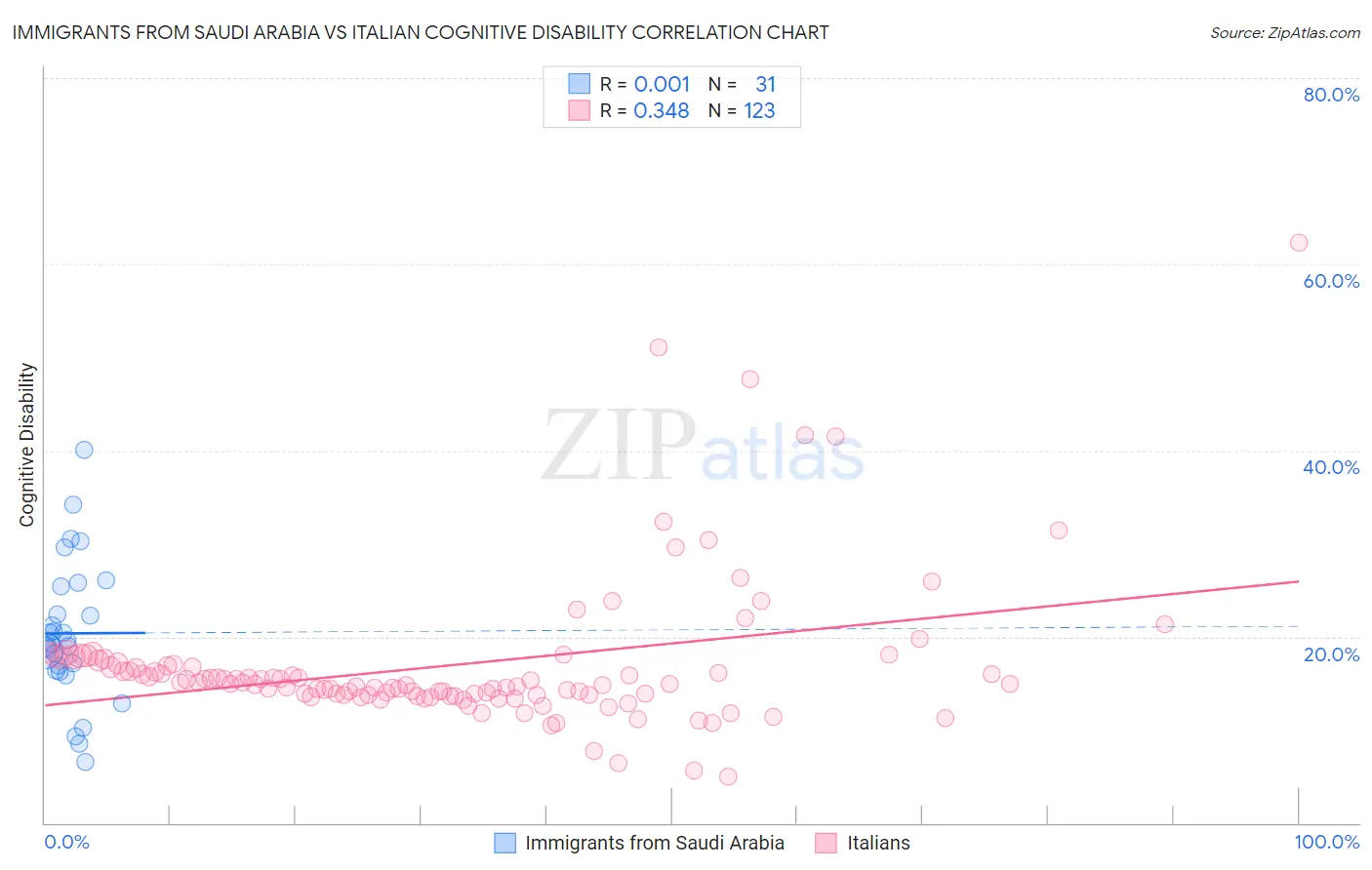Click the pink outlier point near 60%
Screen dimensions: 1372x870
click(x=1299, y=243)
